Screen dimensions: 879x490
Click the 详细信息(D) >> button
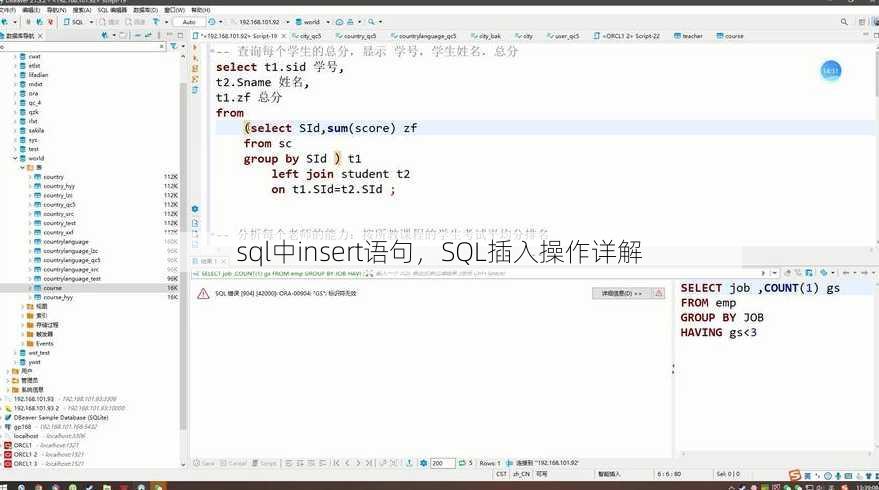click(622, 293)
